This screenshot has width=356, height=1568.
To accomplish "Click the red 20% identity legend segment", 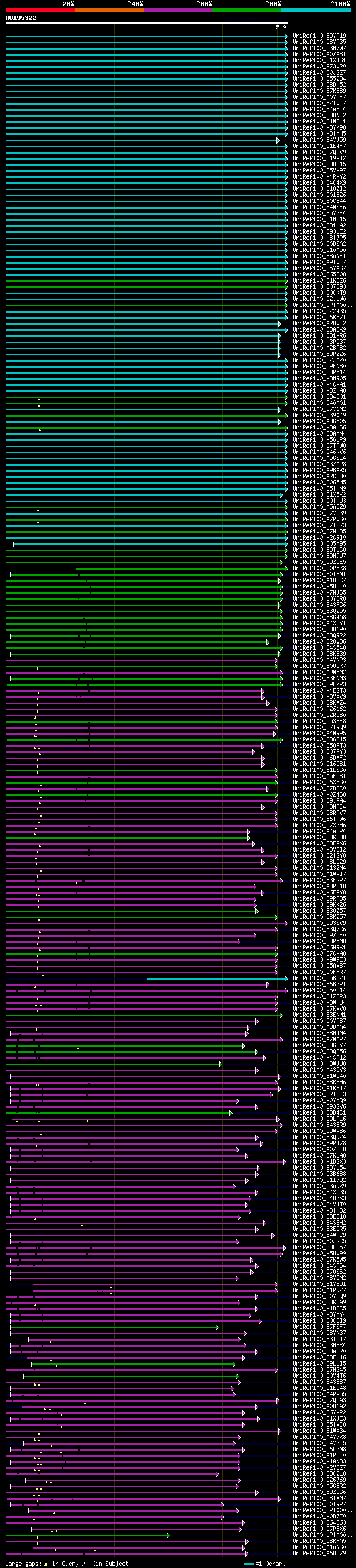I will 39,10.
